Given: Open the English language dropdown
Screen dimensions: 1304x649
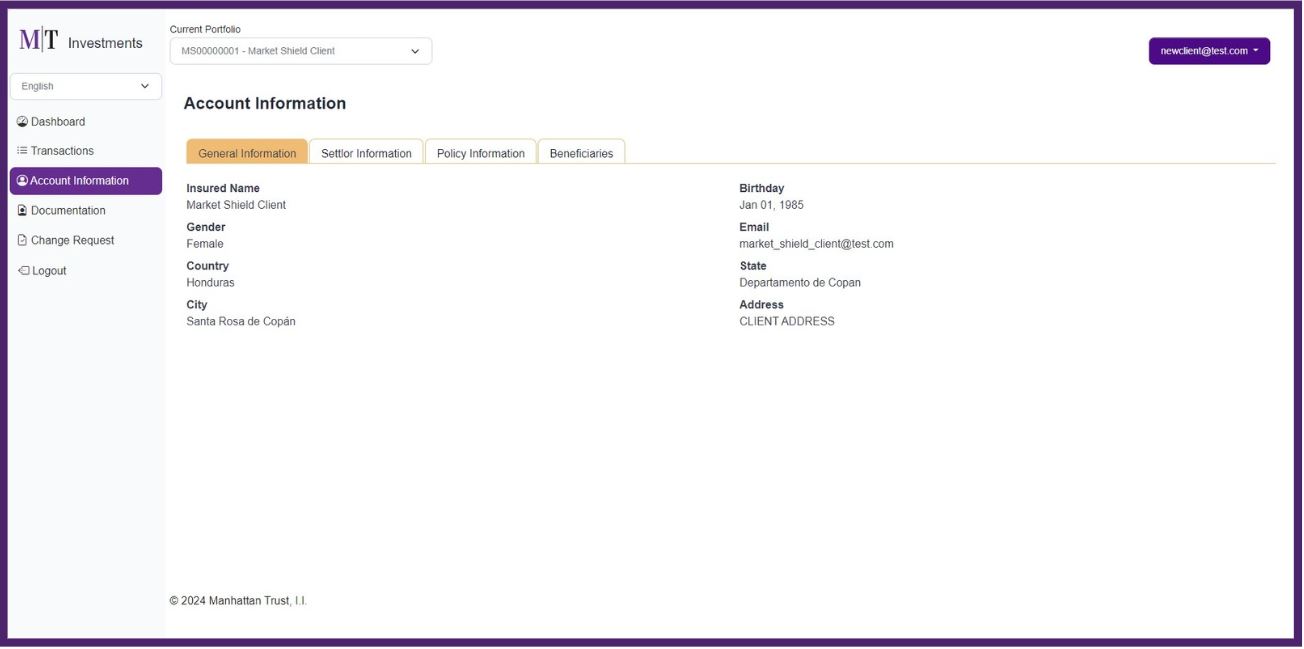Looking at the screenshot, I should point(85,87).
